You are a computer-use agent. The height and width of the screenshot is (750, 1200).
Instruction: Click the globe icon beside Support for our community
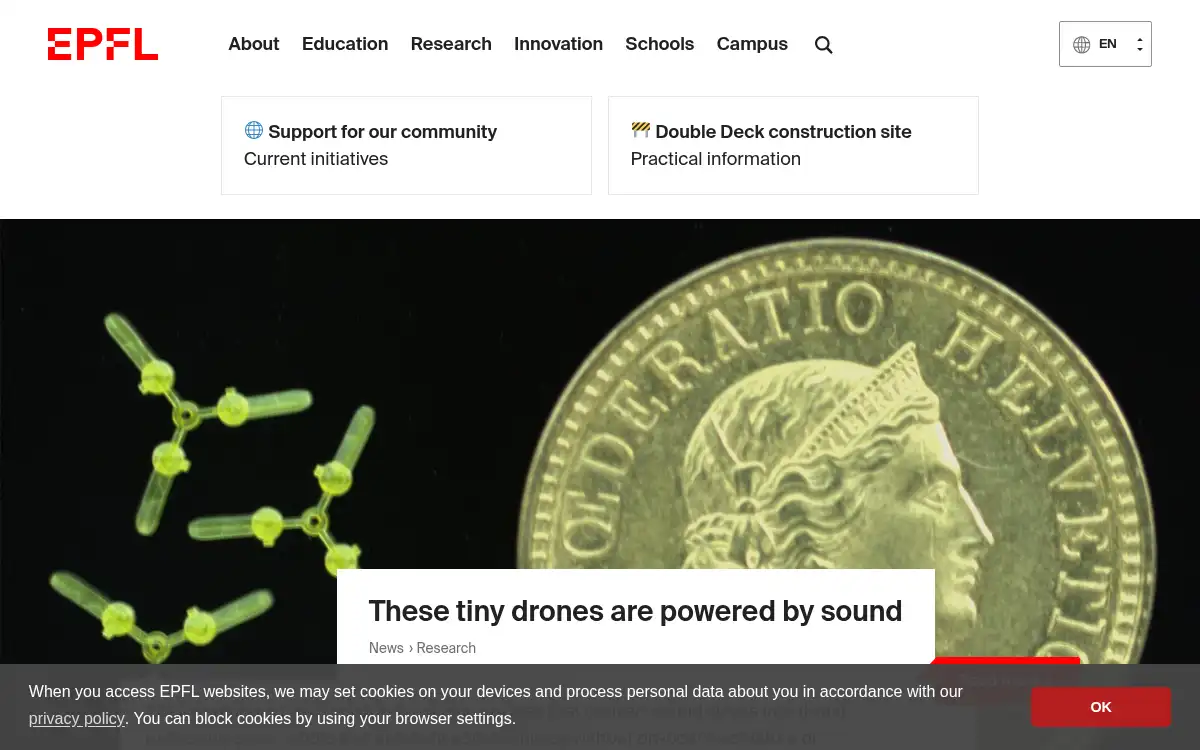(254, 130)
